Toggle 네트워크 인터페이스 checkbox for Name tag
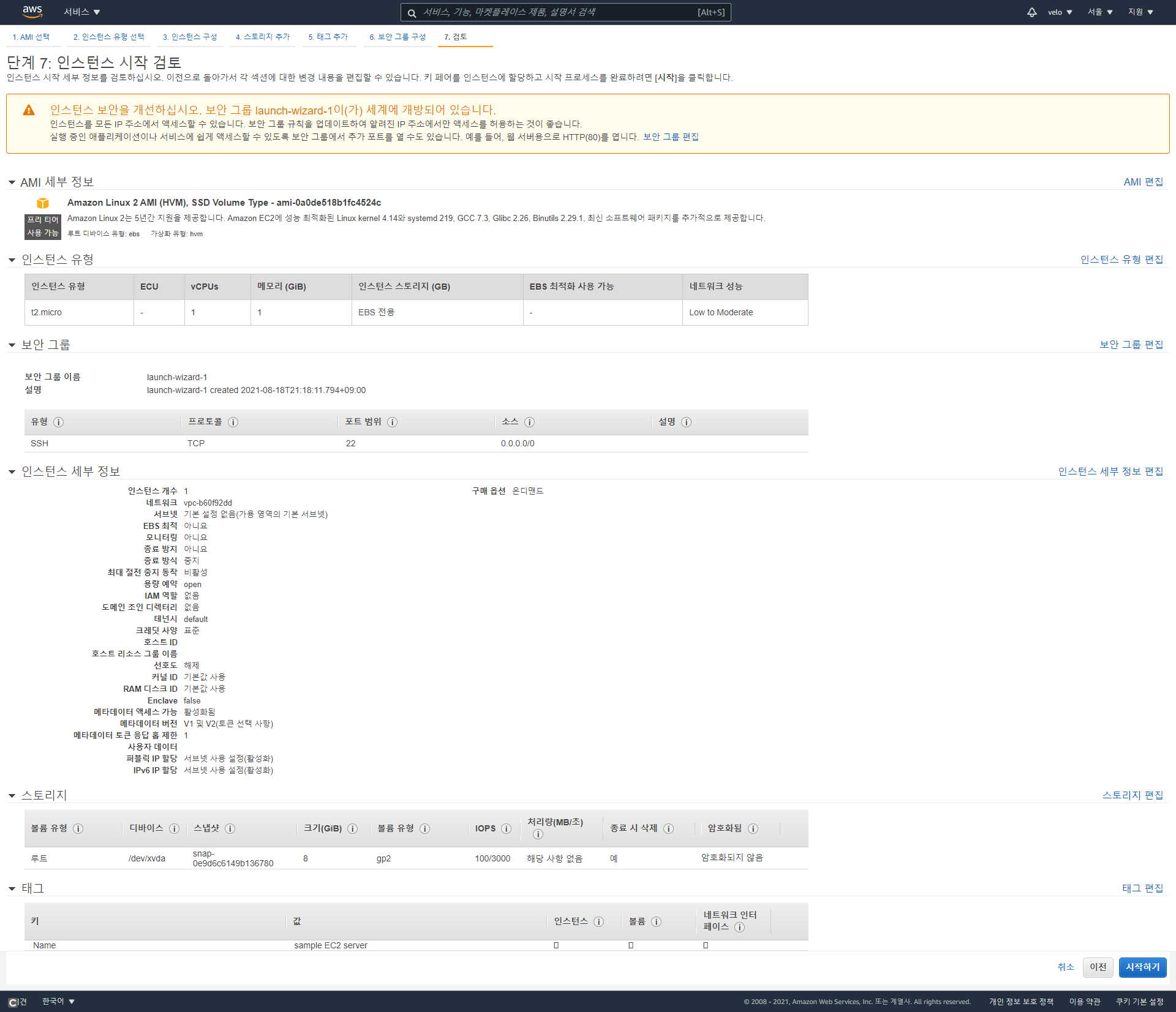Screen dimensions: 1176x1012 706,945
